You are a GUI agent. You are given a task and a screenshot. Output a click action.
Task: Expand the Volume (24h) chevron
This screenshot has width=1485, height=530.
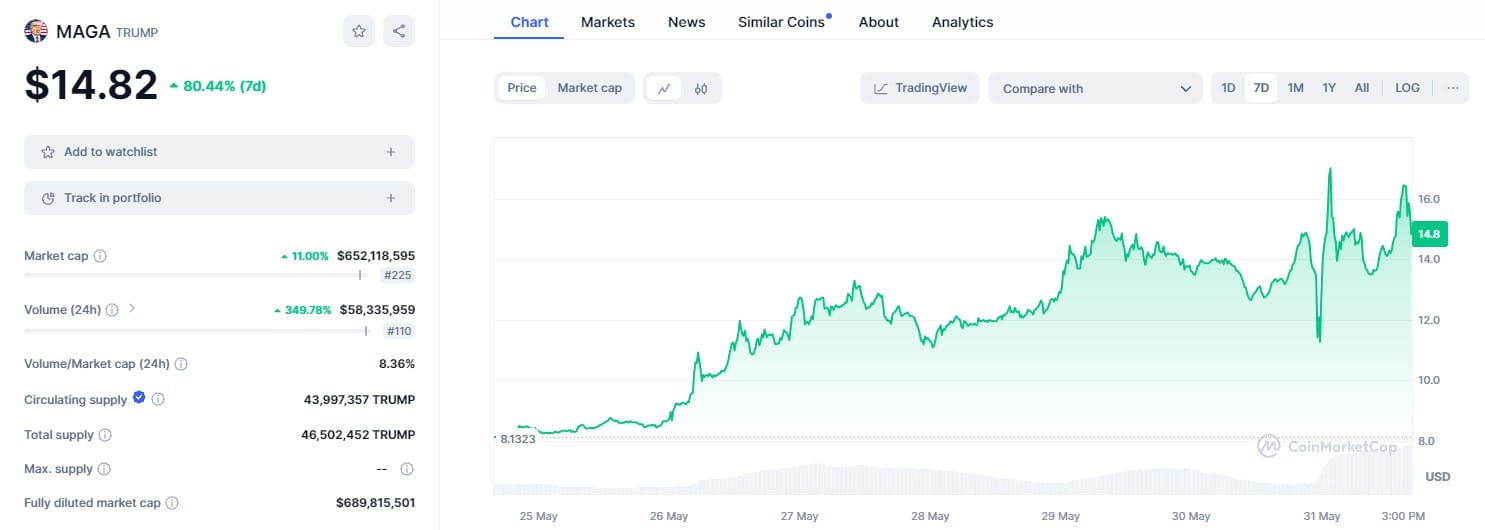pos(132,309)
